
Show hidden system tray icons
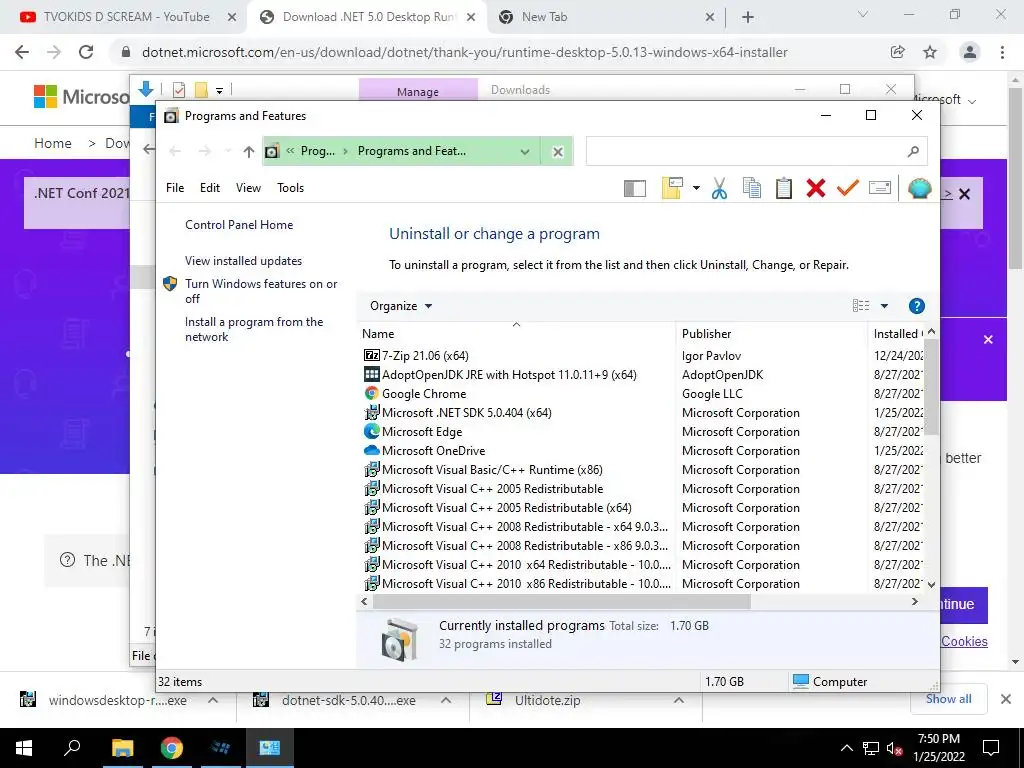point(846,748)
